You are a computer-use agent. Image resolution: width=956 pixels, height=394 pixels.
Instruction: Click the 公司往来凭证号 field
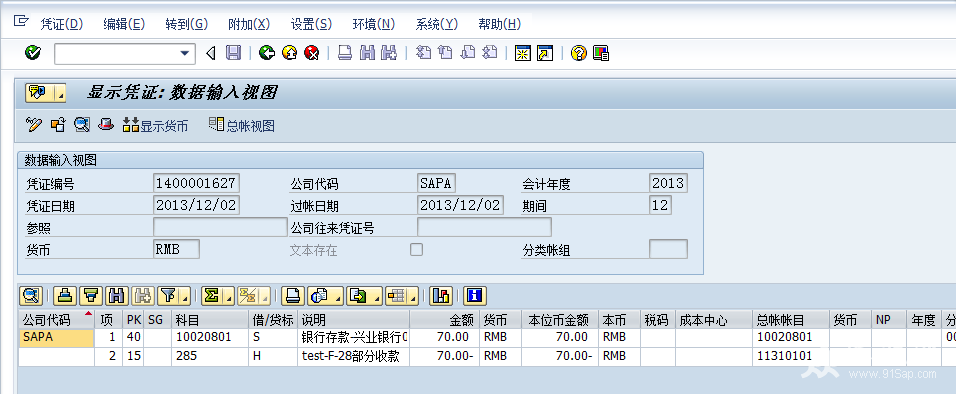pyautogui.click(x=484, y=227)
